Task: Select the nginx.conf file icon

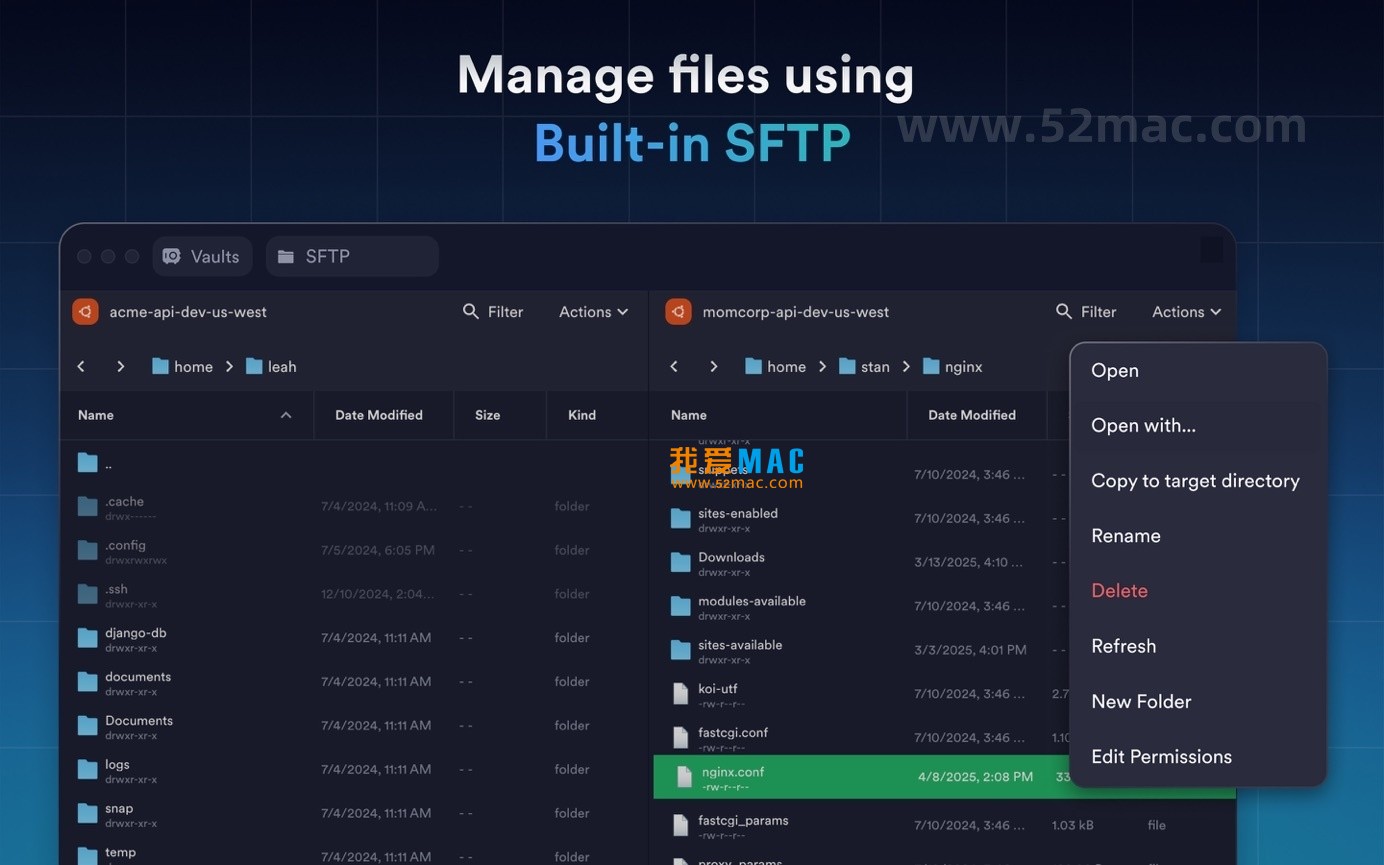Action: 684,777
